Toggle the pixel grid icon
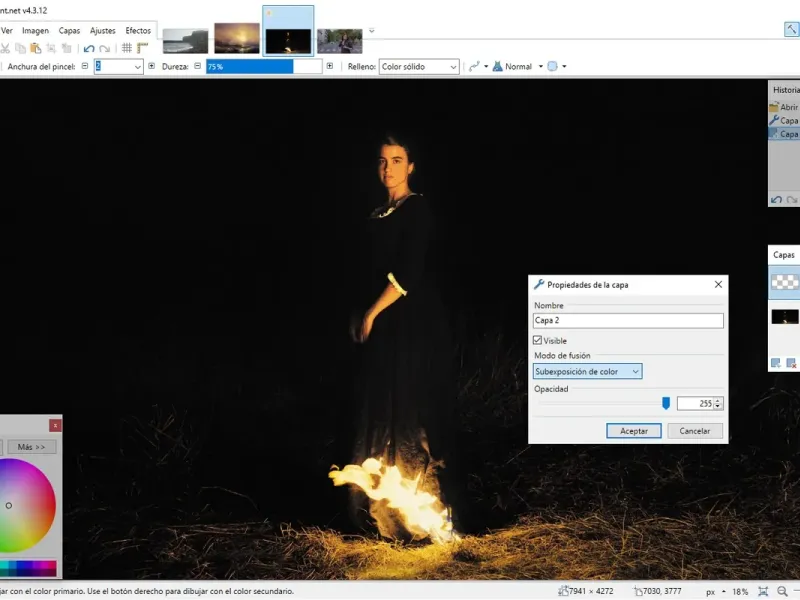This screenshot has height=600, width=800. tap(127, 48)
